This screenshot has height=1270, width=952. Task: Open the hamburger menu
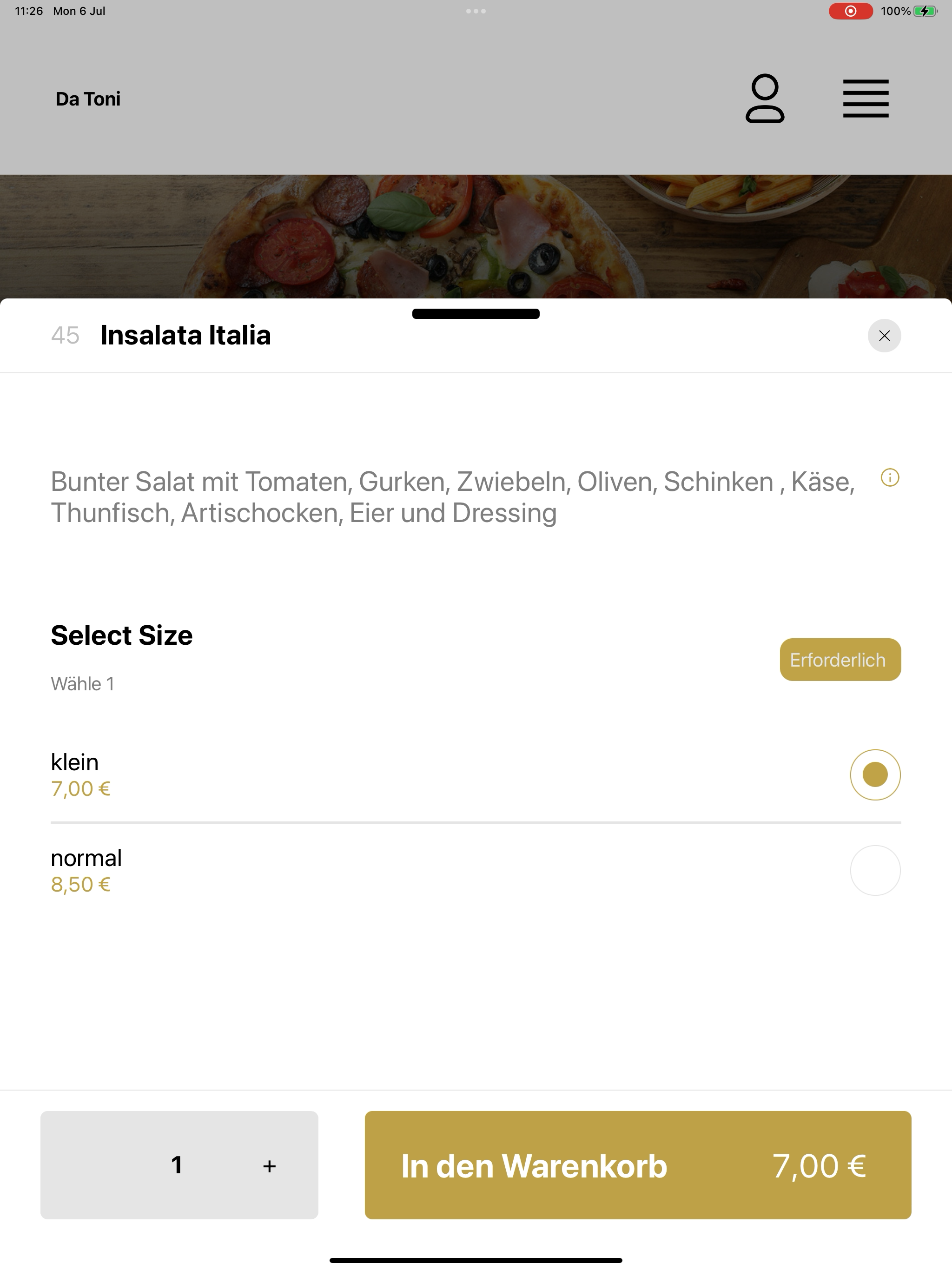865,99
